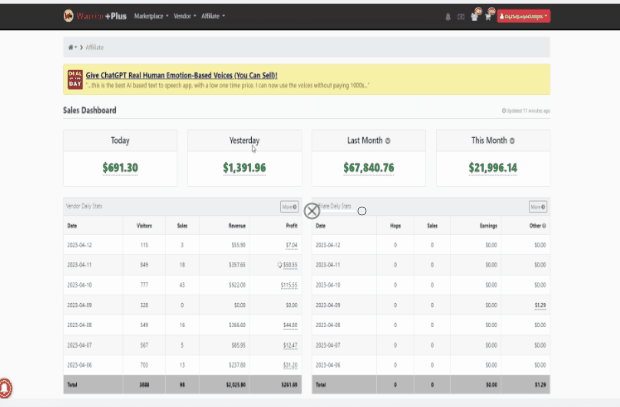
Task: Click the Warrior+Plus logo icon
Action: pos(69,16)
